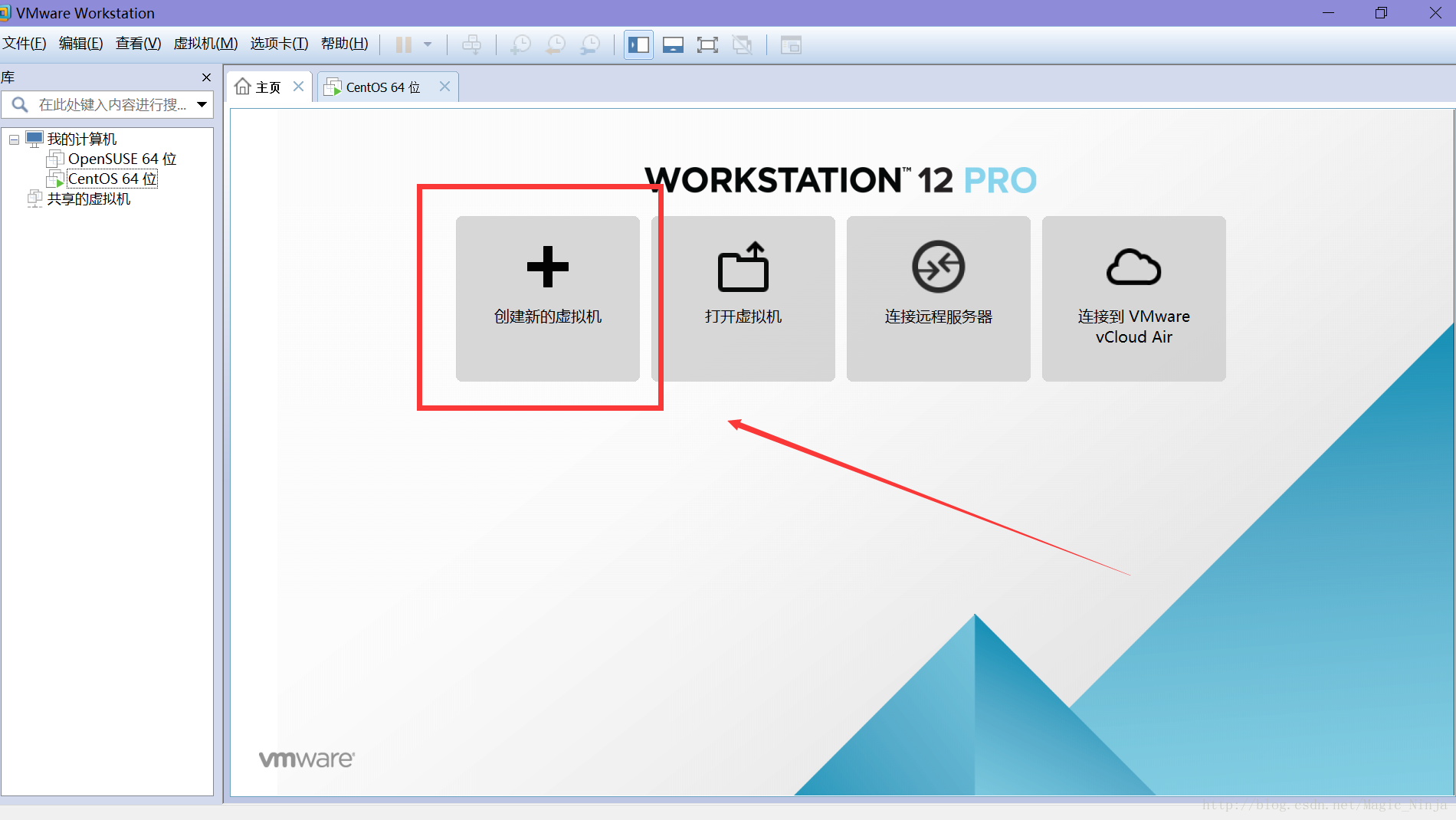This screenshot has height=820, width=1456.
Task: Click the 创建新的虚拟机 tile
Action: 548,299
